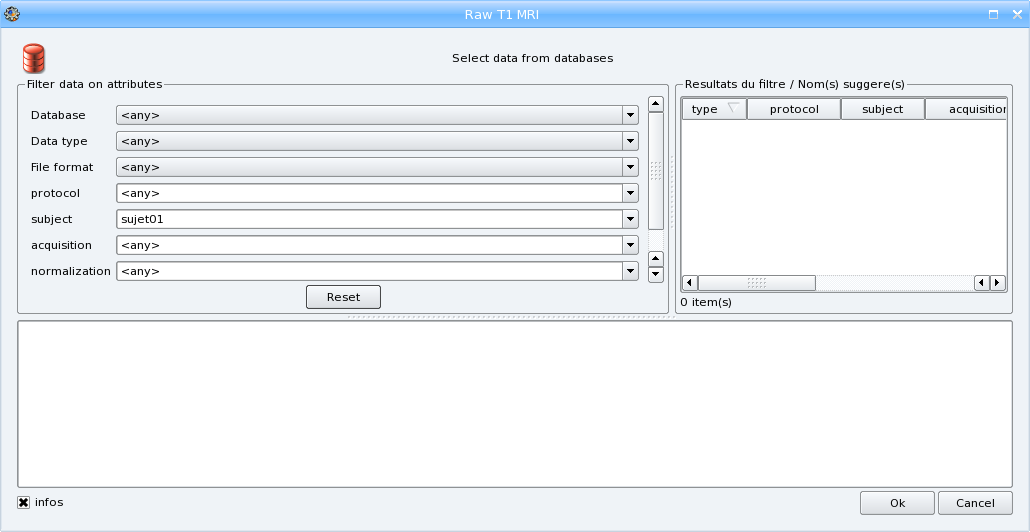
Task: Open the File format dropdown list
Action: 630,167
